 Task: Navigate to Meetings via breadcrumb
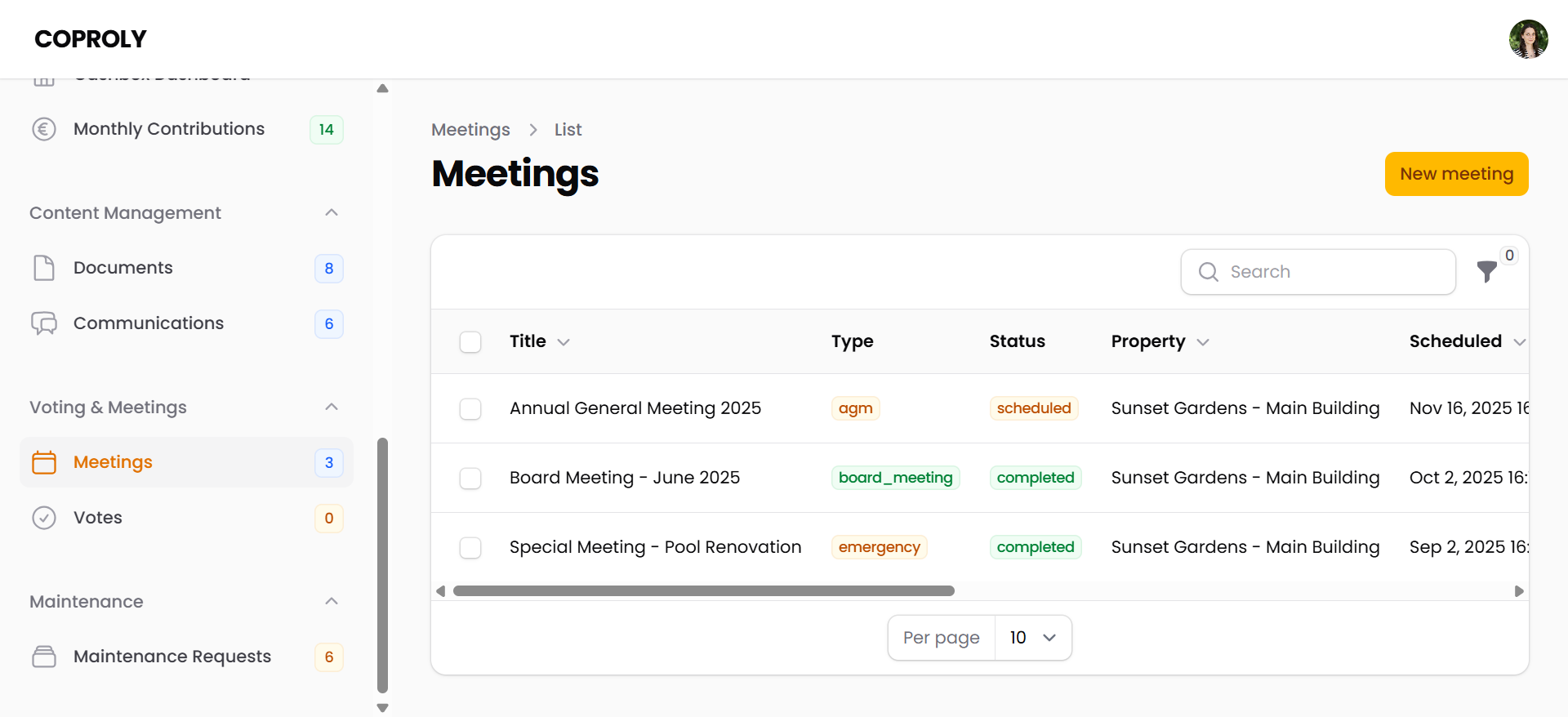[470, 129]
